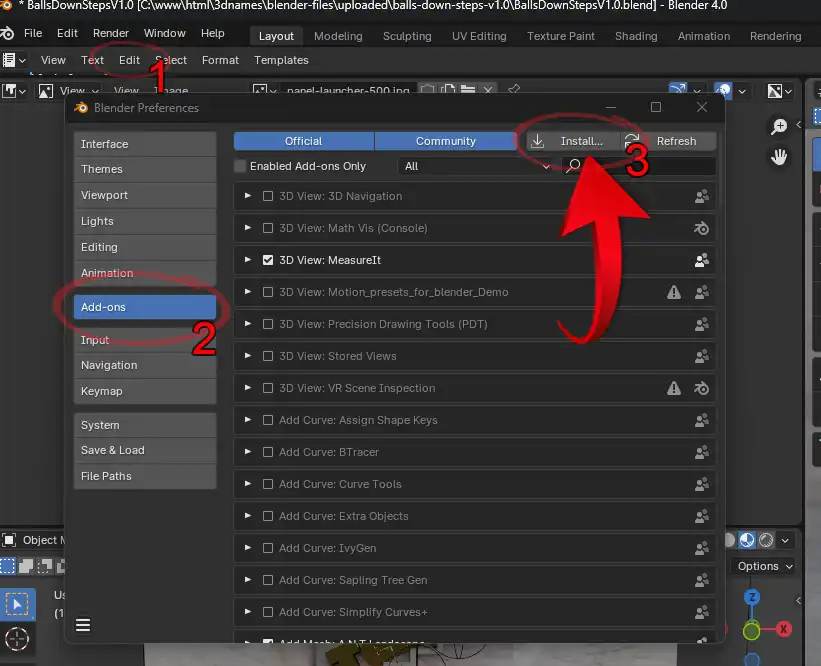Enable the Enabled Add-ons Only checkbox
This screenshot has width=821, height=666.
click(240, 166)
